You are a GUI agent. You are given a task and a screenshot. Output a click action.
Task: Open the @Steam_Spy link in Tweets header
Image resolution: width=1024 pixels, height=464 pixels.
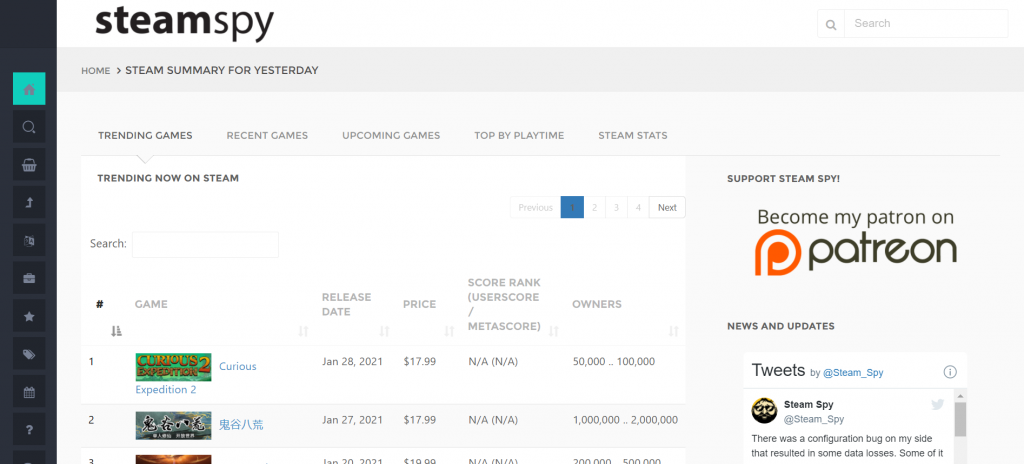pyautogui.click(x=853, y=373)
